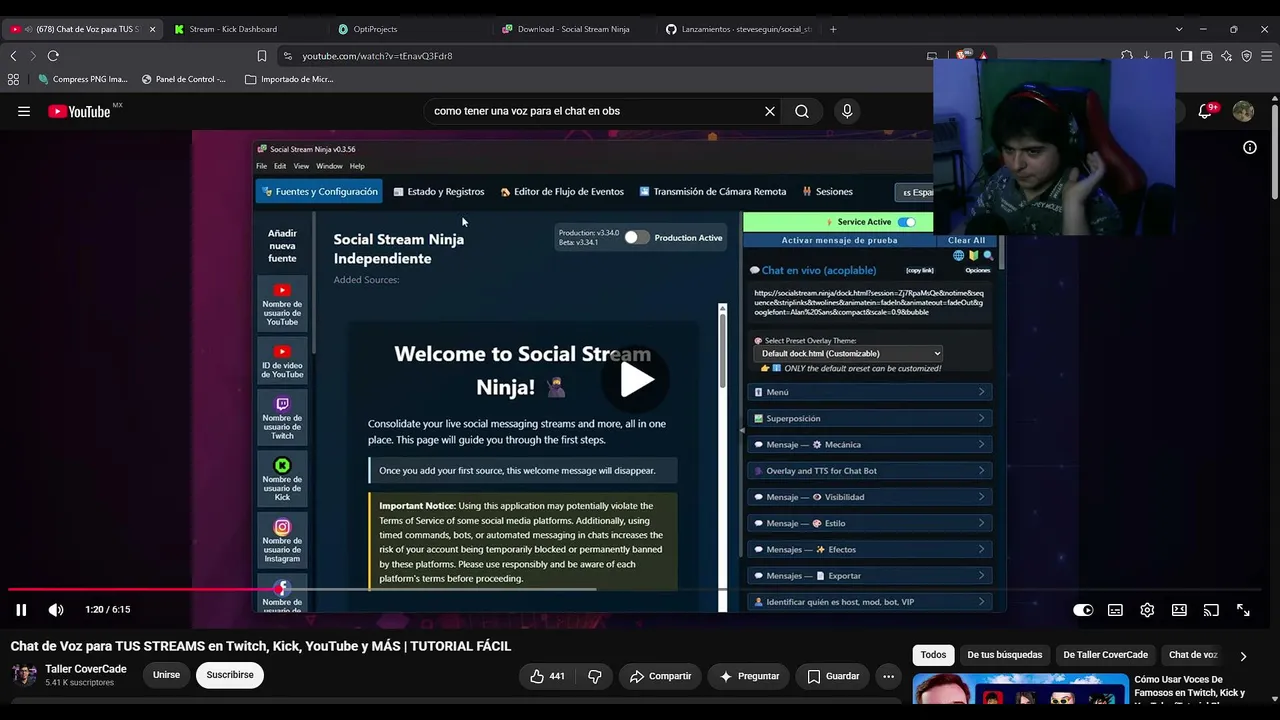Open a new browser tab
1280x720 pixels.
[x=833, y=29]
